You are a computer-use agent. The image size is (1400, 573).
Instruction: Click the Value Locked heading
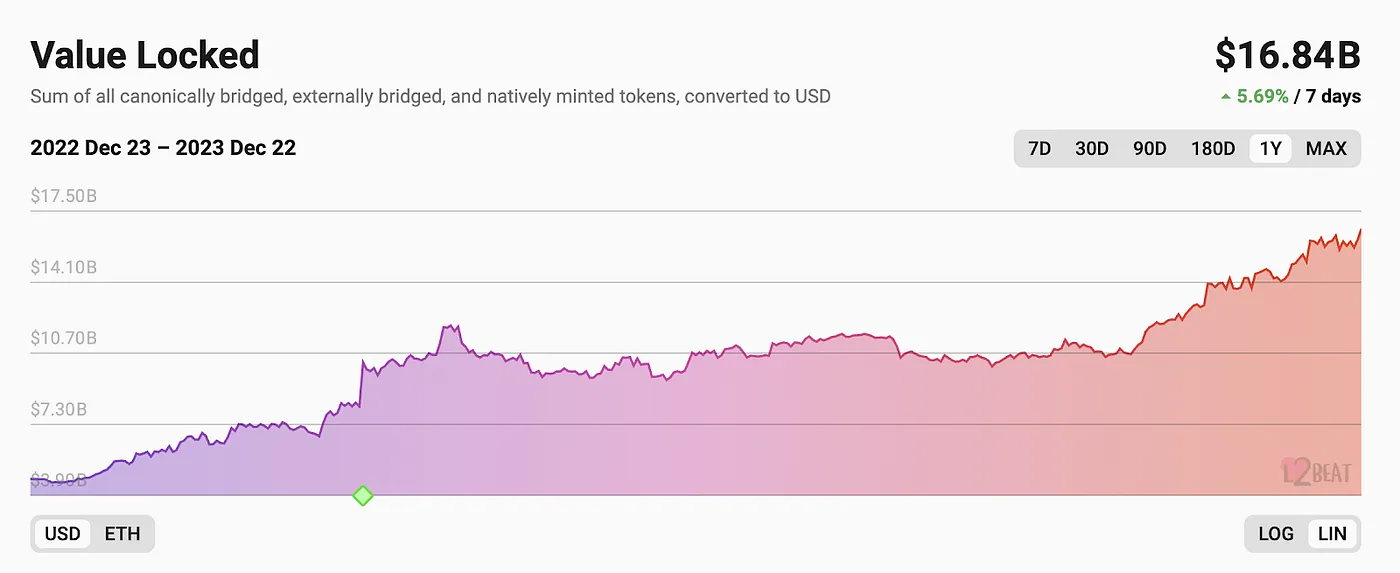tap(145, 55)
